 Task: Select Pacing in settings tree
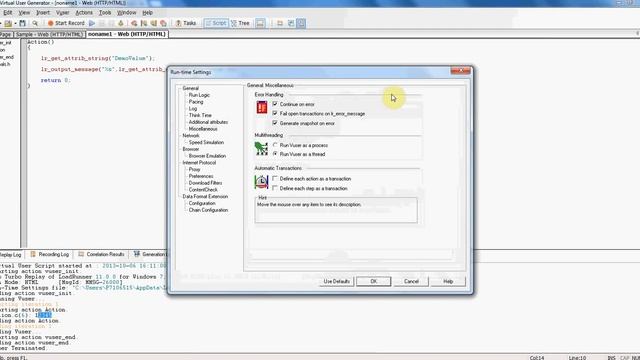(196, 102)
